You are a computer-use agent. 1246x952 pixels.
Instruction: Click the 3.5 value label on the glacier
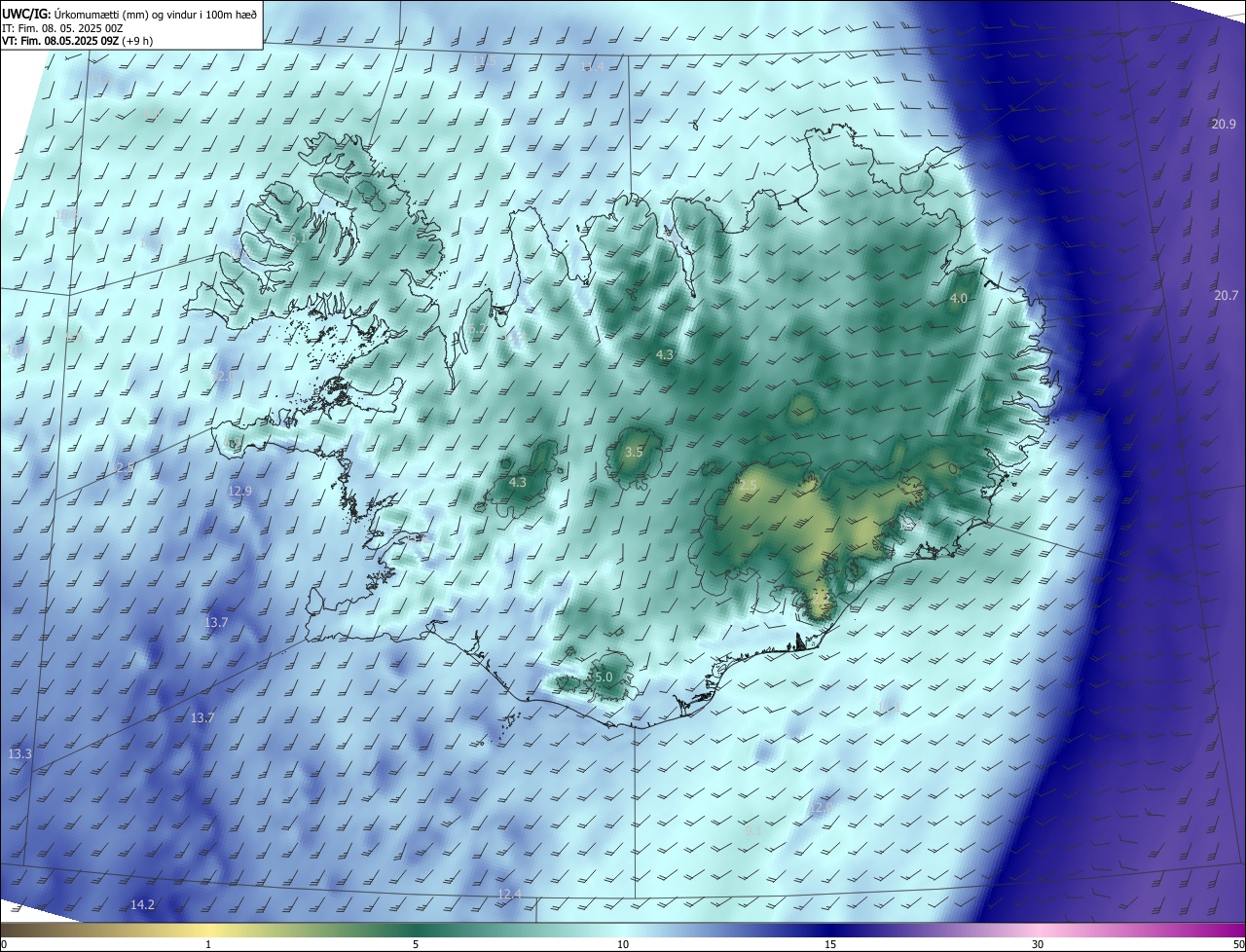(634, 453)
